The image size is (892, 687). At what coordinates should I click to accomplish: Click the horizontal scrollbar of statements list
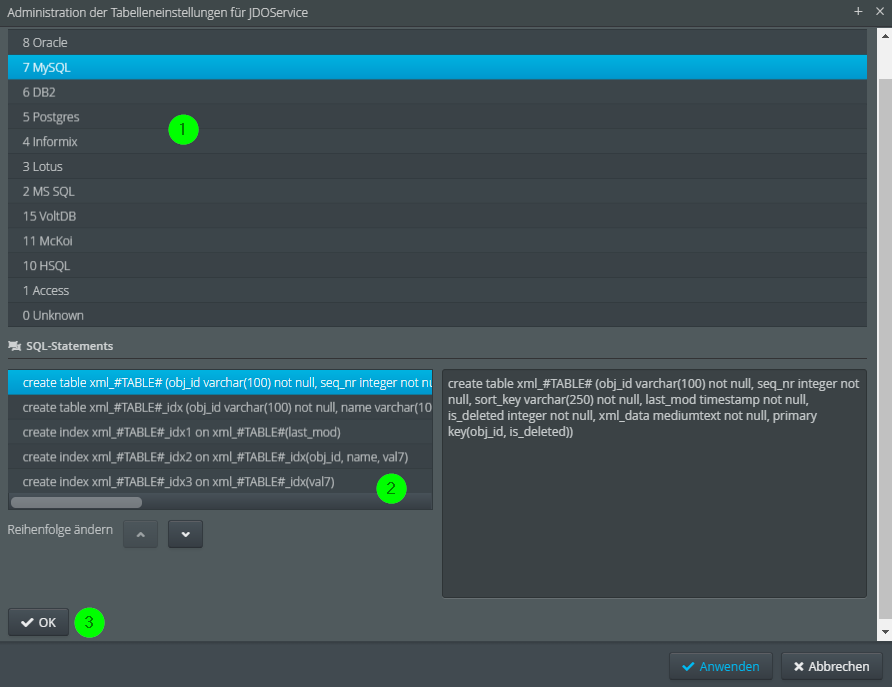(76, 502)
